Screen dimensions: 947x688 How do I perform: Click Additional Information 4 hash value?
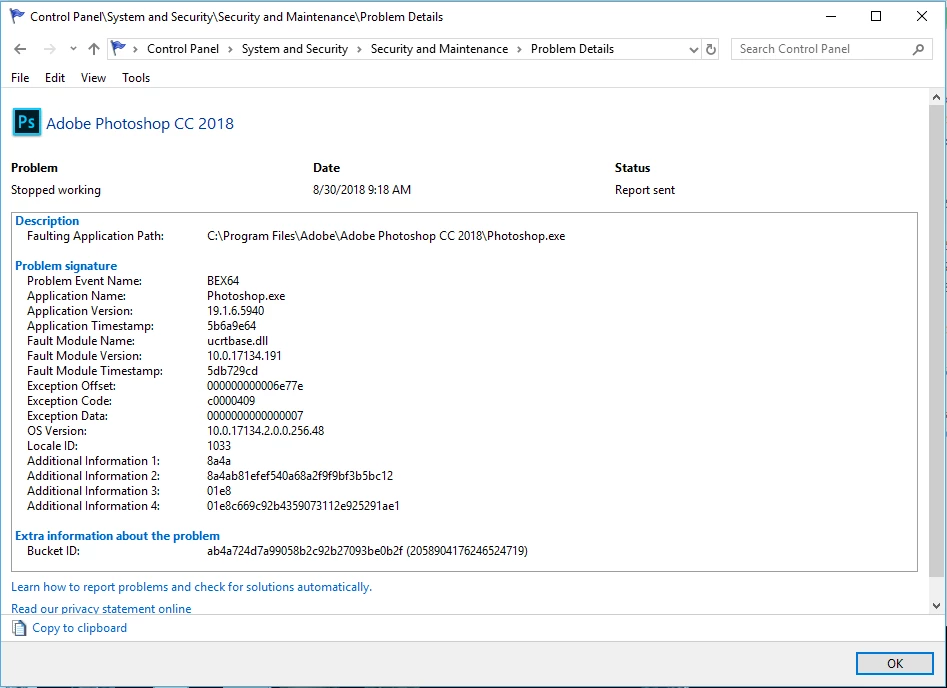303,506
